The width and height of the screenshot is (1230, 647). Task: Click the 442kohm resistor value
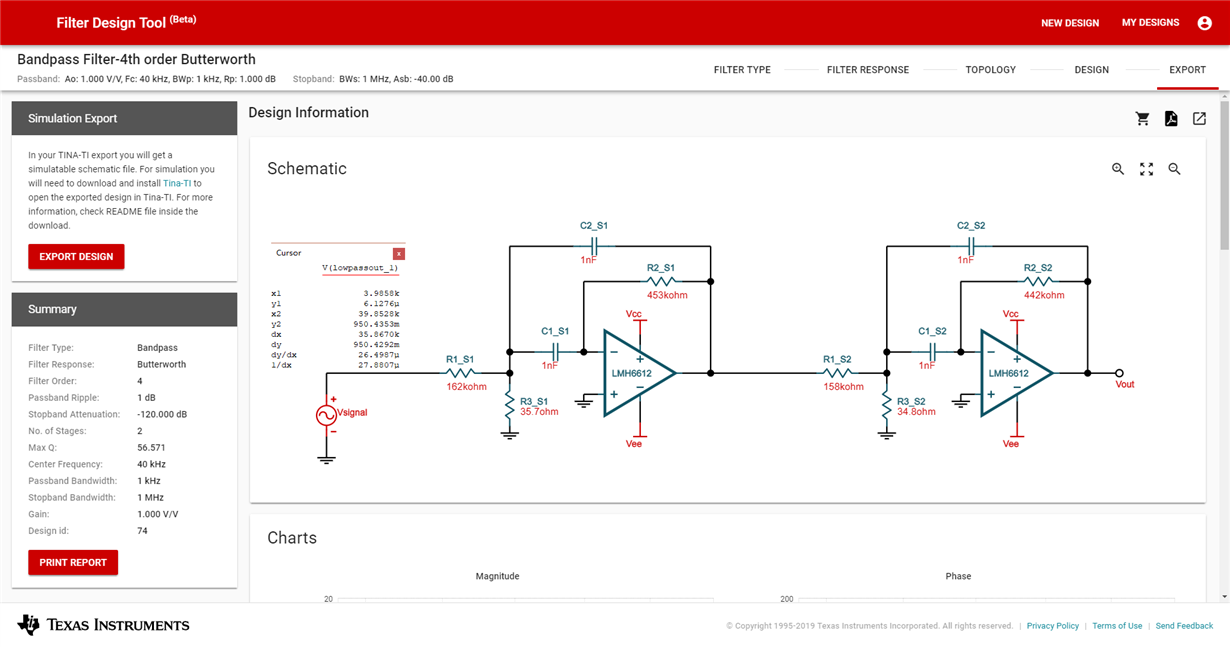tap(1044, 295)
